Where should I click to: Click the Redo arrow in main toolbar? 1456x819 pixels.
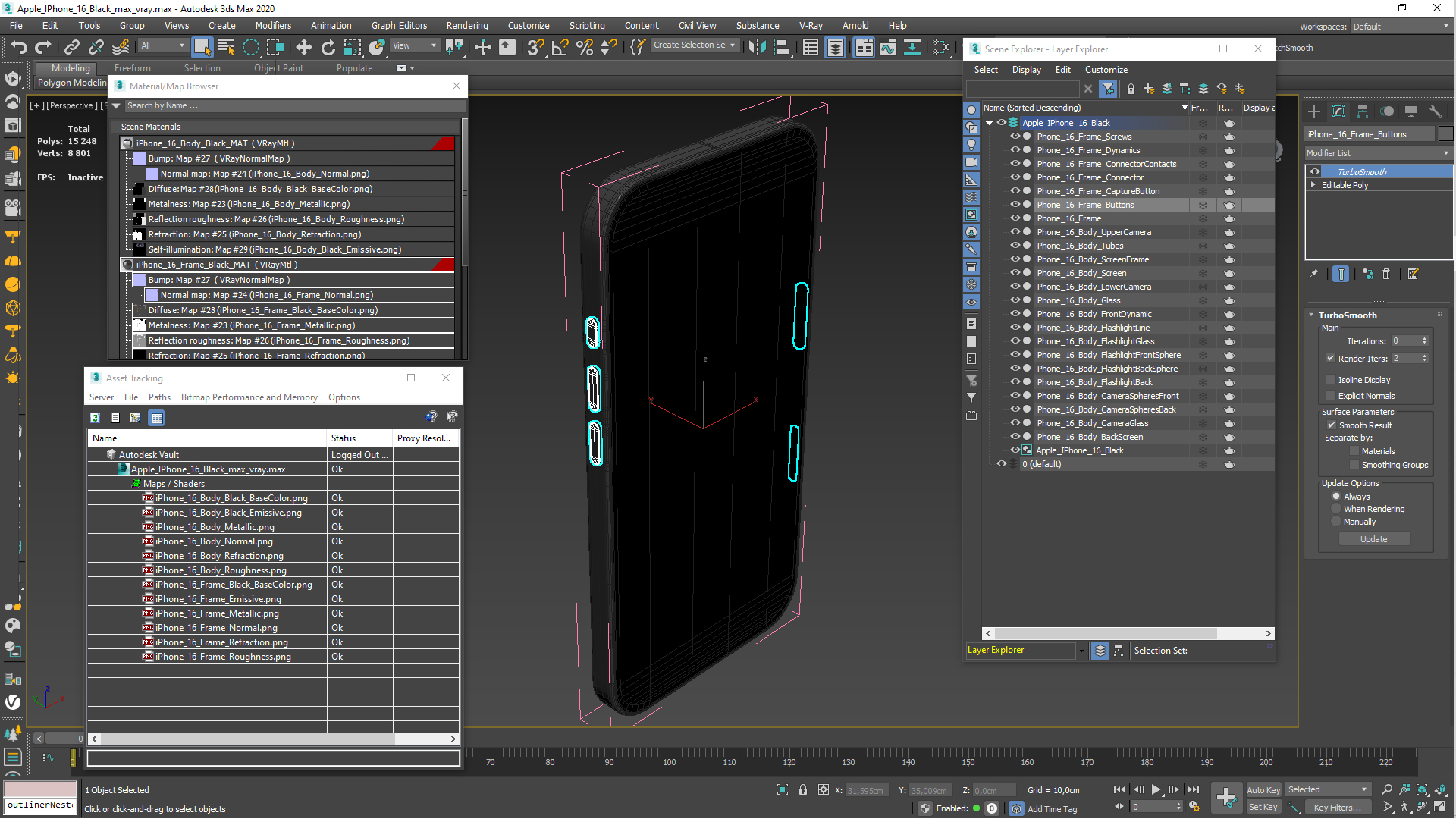[43, 47]
